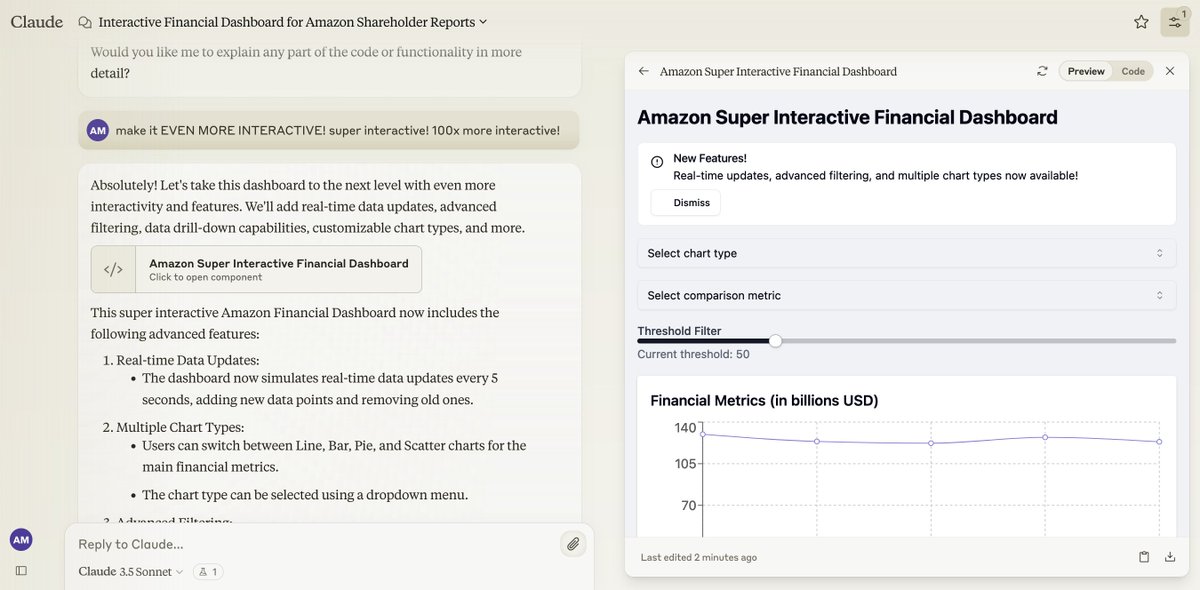This screenshot has width=1200, height=590.
Task: Switch to Code view
Action: point(1133,71)
